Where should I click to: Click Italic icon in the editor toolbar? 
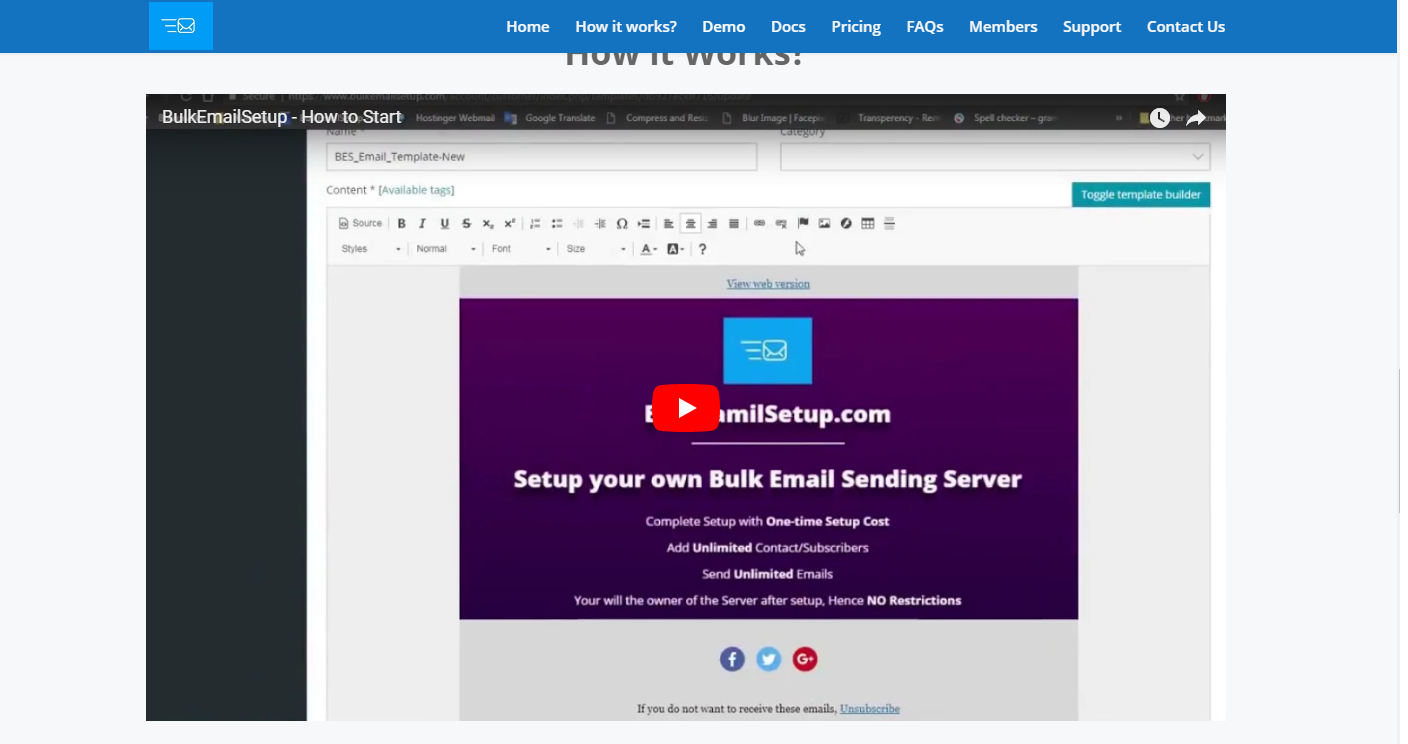(422, 224)
